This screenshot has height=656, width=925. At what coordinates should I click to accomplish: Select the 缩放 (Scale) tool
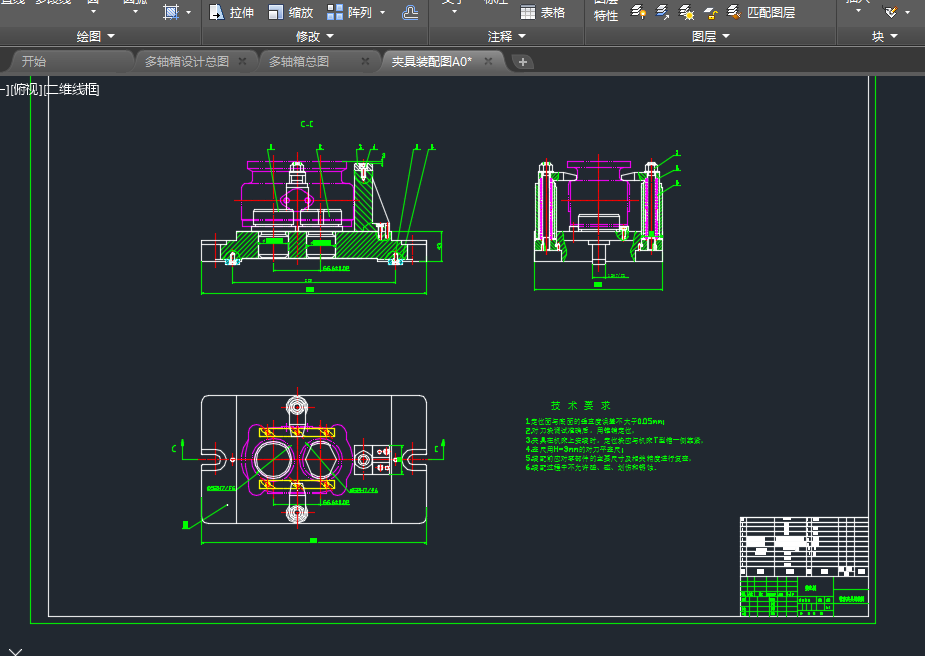290,13
